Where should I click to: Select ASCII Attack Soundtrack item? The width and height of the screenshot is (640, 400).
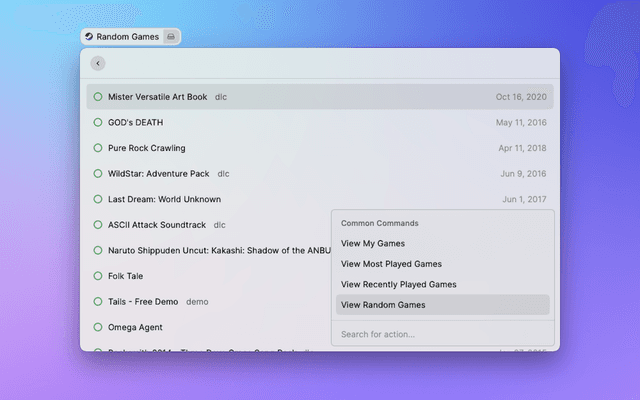[x=157, y=225]
